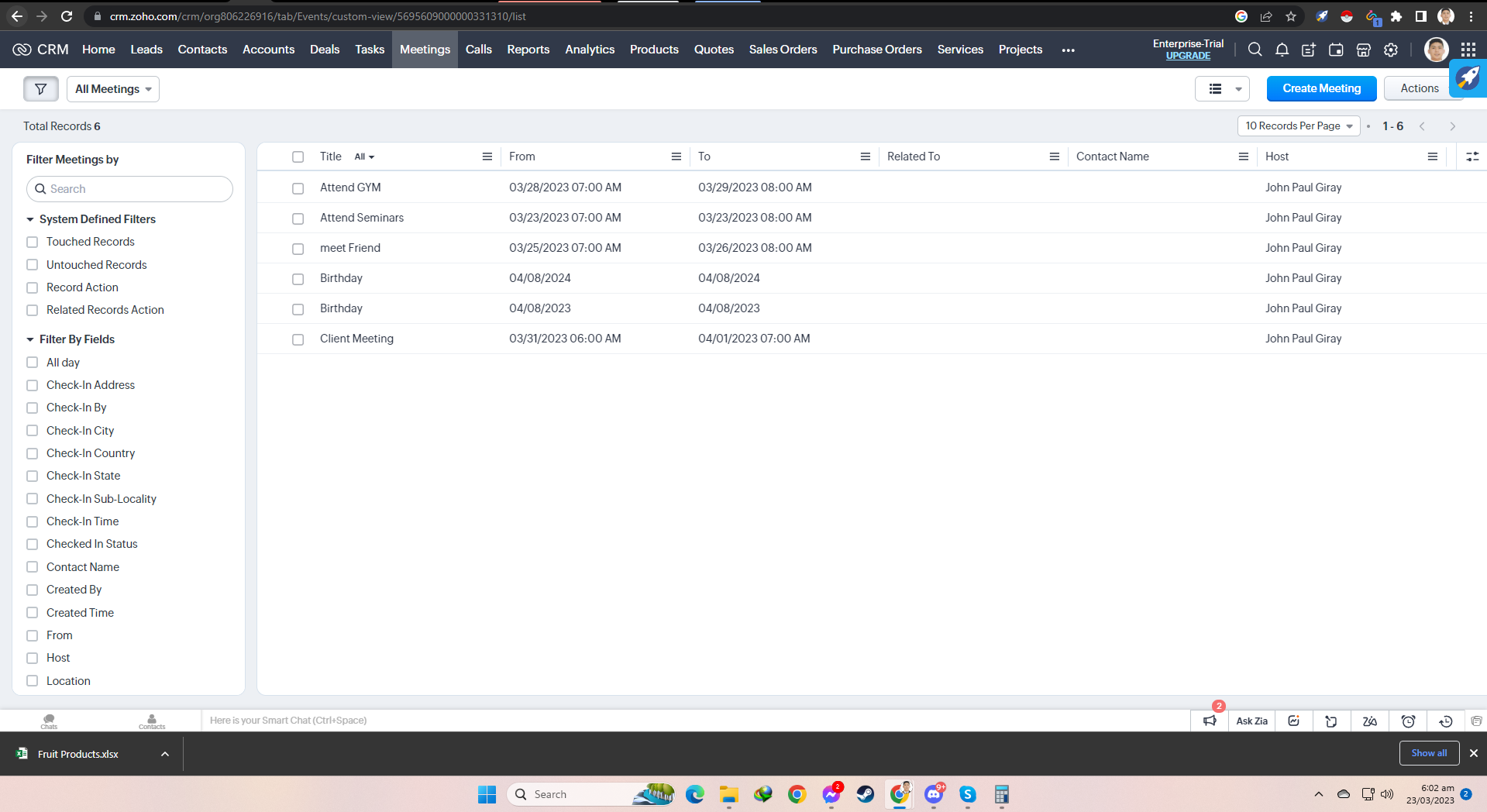Open the Contact Name column menu icon
Image resolution: width=1487 pixels, height=812 pixels.
[1244, 157]
